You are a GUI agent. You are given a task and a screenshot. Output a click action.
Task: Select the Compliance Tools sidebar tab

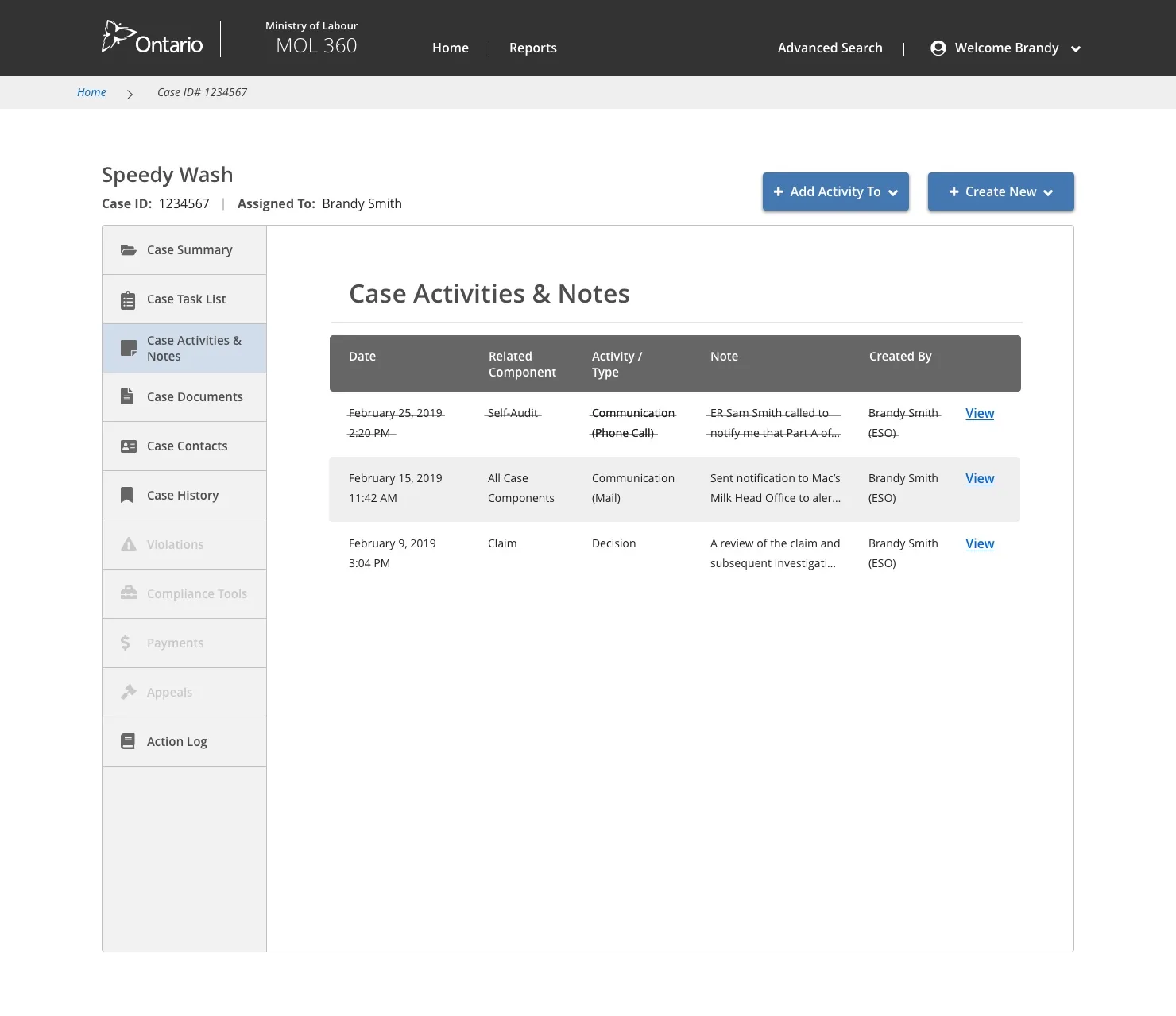click(184, 594)
